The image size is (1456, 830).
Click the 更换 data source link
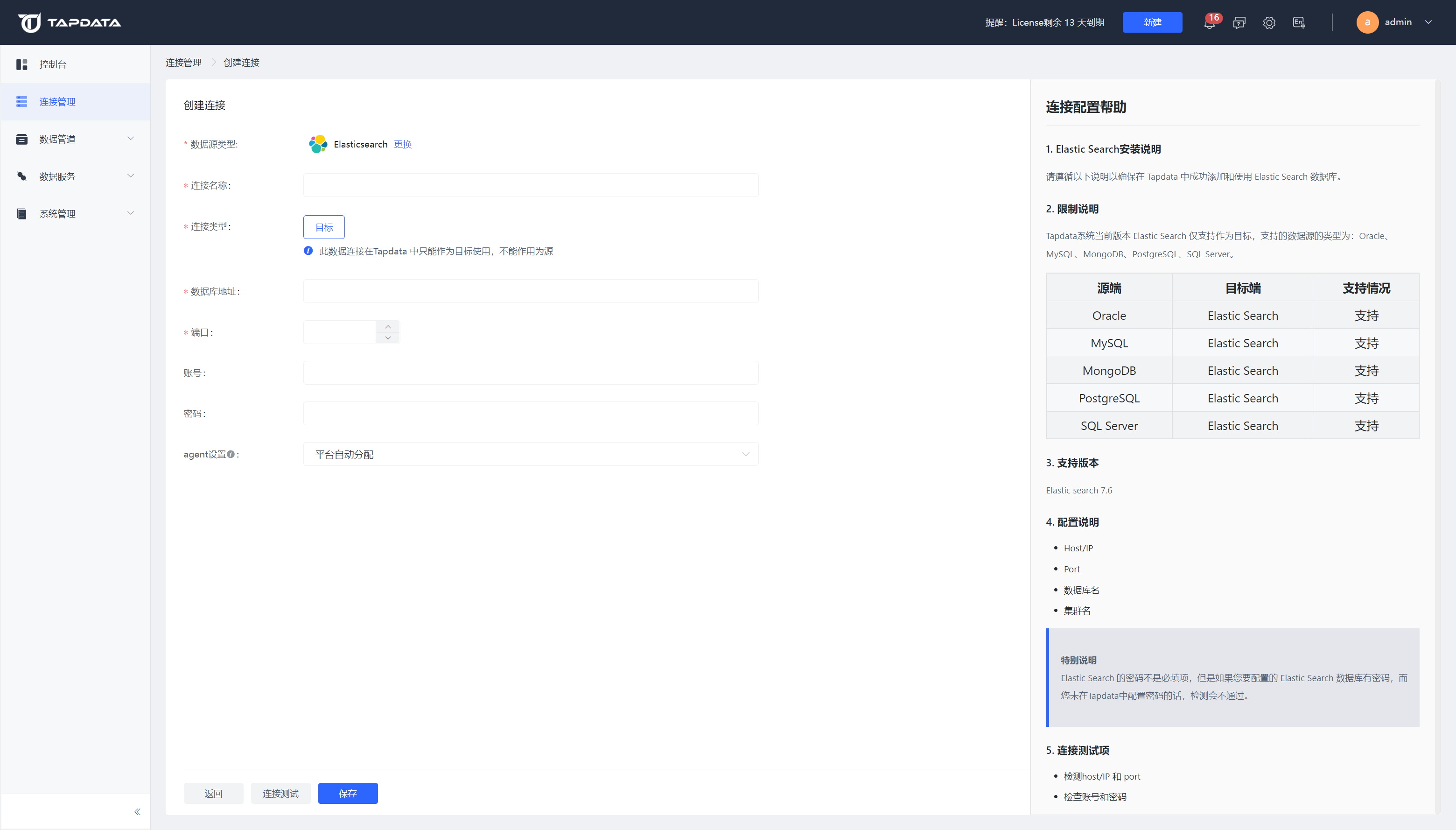tap(402, 144)
